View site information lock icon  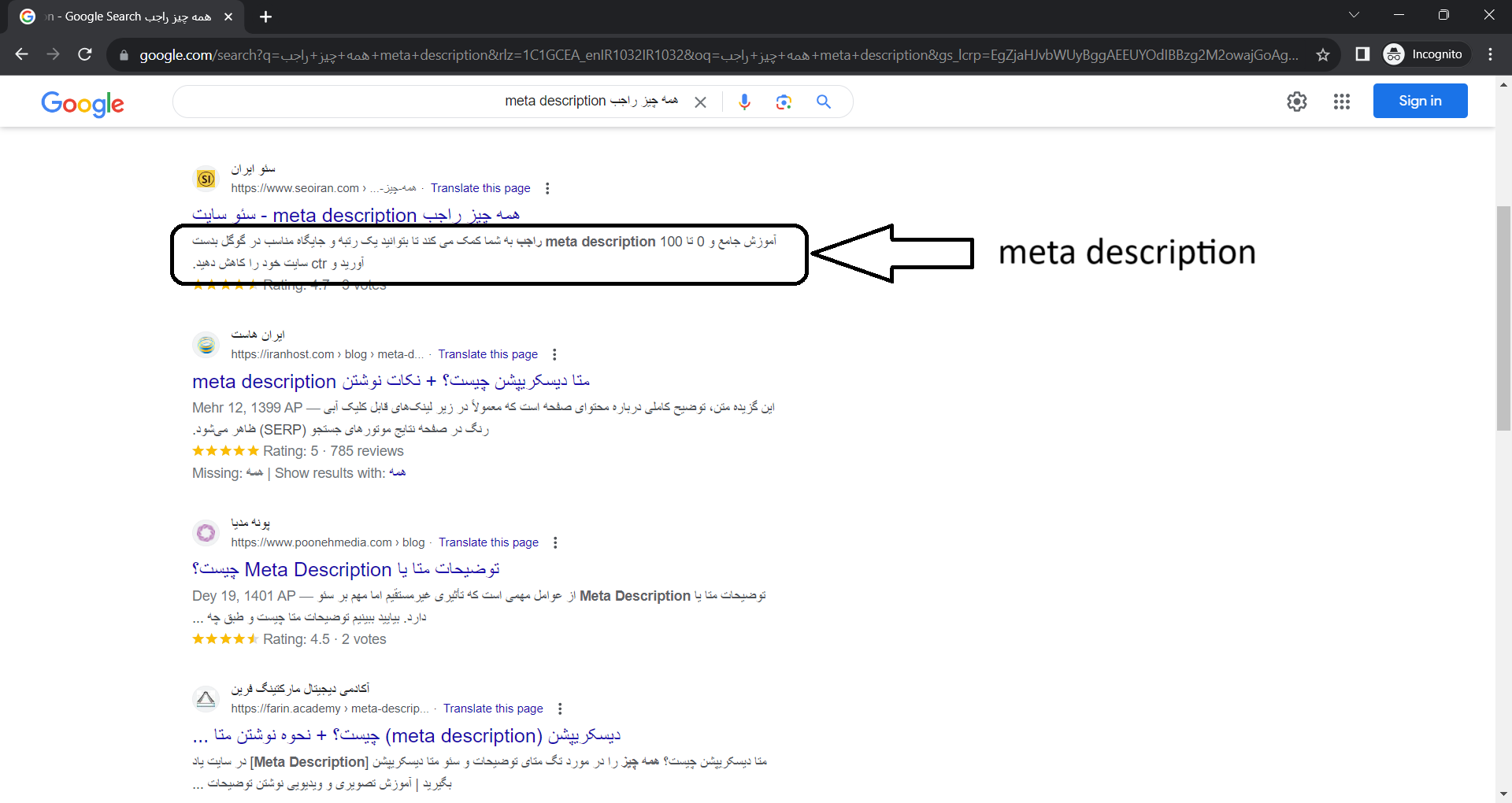point(124,55)
